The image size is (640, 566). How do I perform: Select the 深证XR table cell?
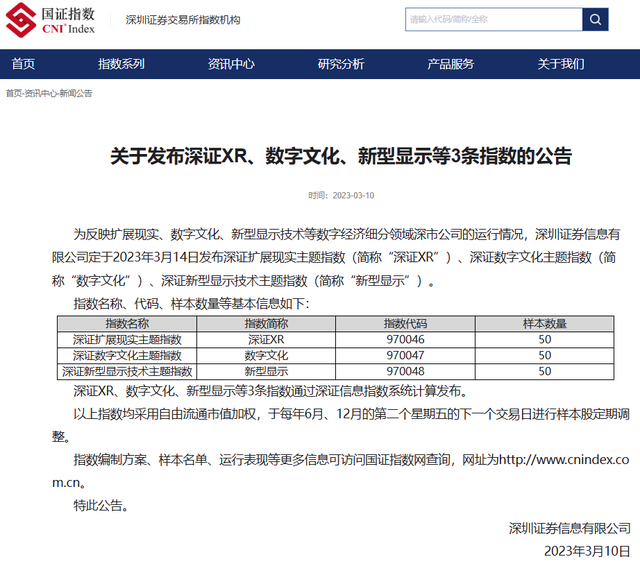pyautogui.click(x=267, y=340)
